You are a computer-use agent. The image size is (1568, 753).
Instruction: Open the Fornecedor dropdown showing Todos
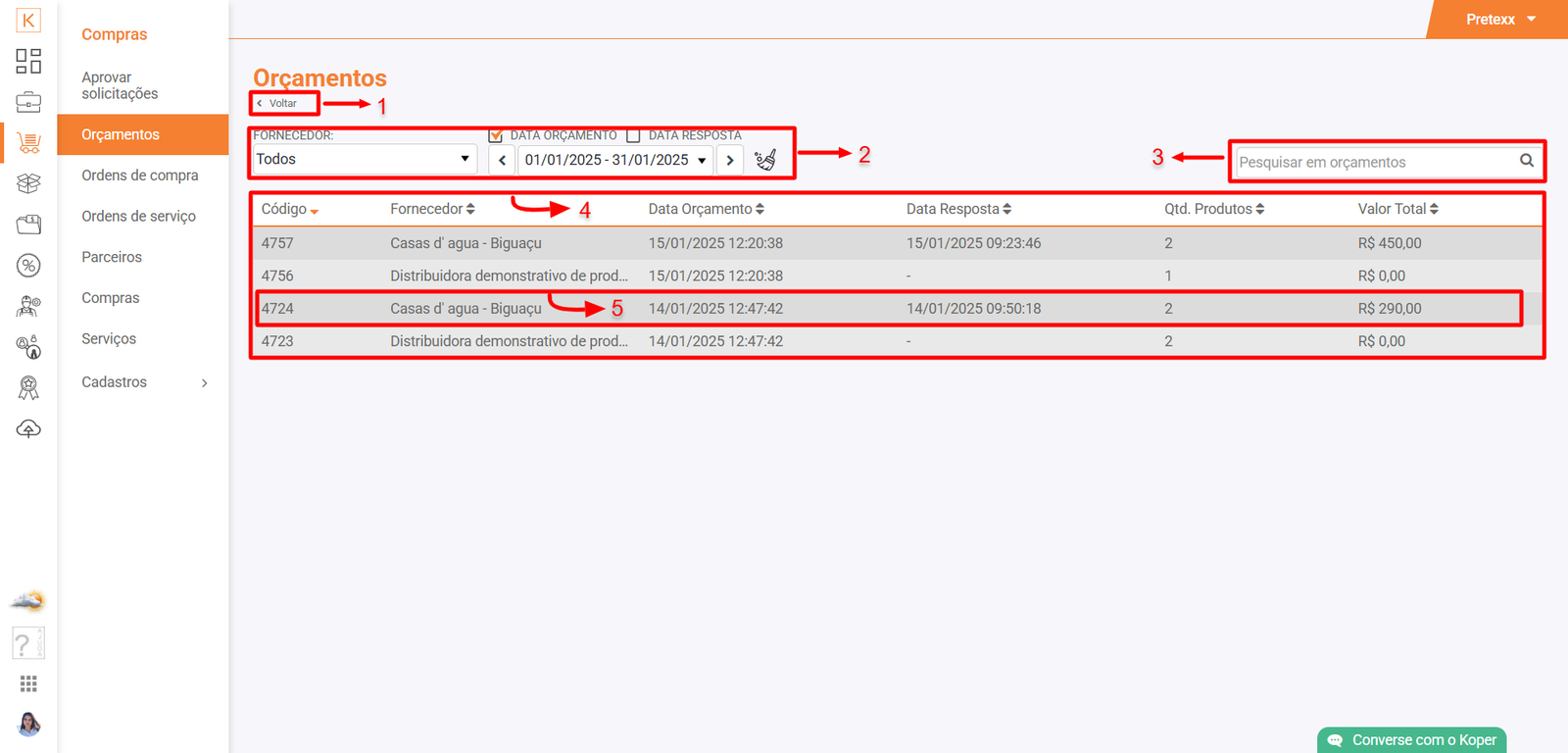364,160
